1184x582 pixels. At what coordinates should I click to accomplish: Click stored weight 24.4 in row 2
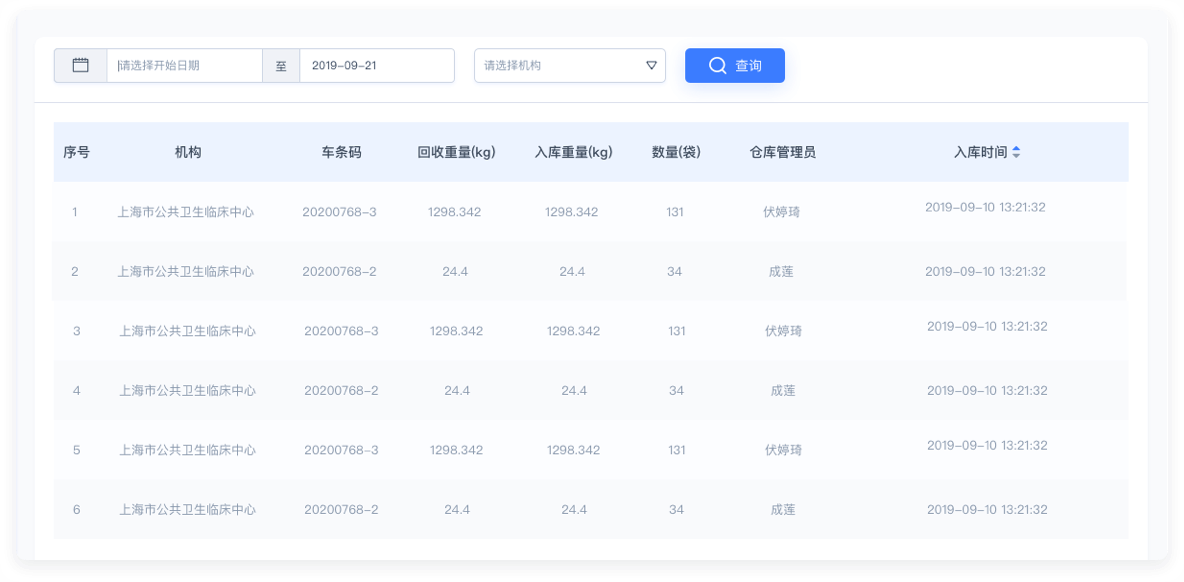tap(572, 272)
